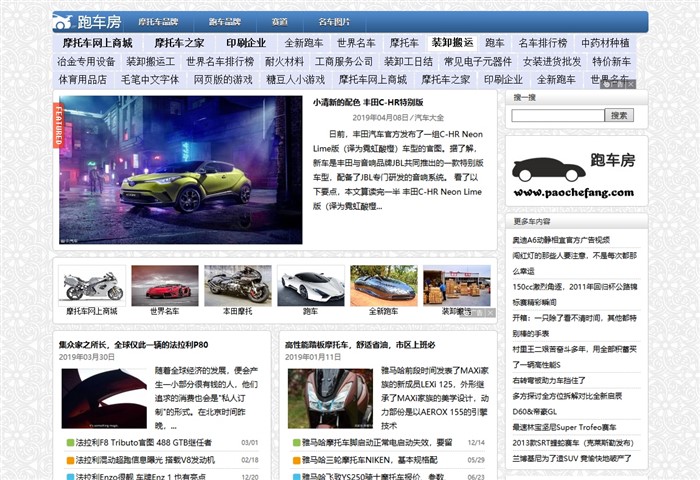The image size is (700, 480).
Task: Open the 摩托车品牌 menu item
Action: click(158, 22)
